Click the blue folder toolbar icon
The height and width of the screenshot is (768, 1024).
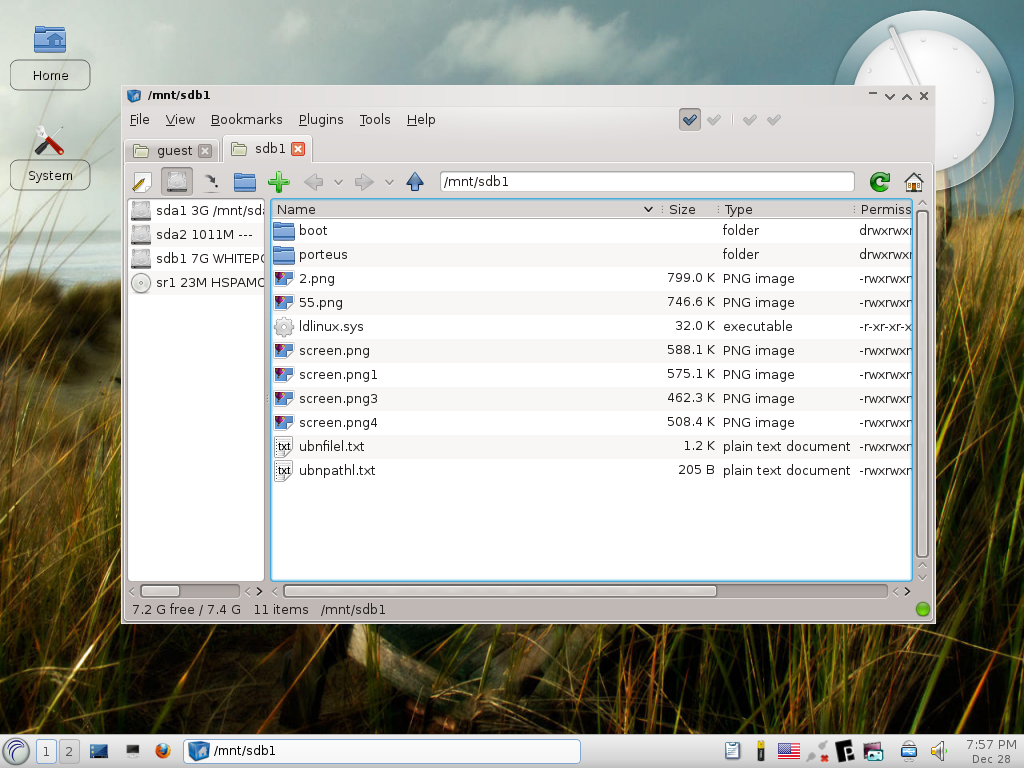[244, 182]
